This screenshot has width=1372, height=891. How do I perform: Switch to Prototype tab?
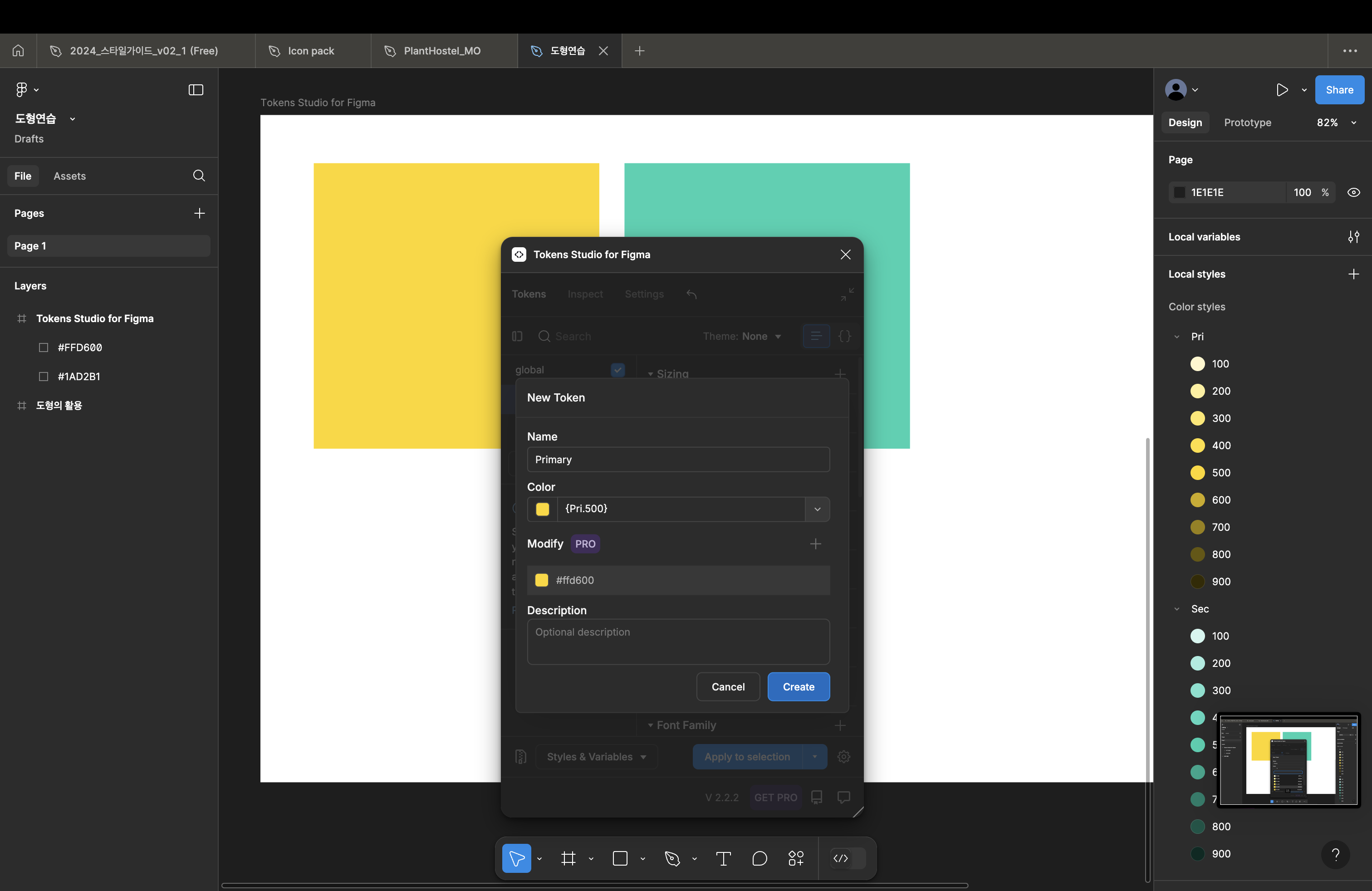click(x=1248, y=123)
